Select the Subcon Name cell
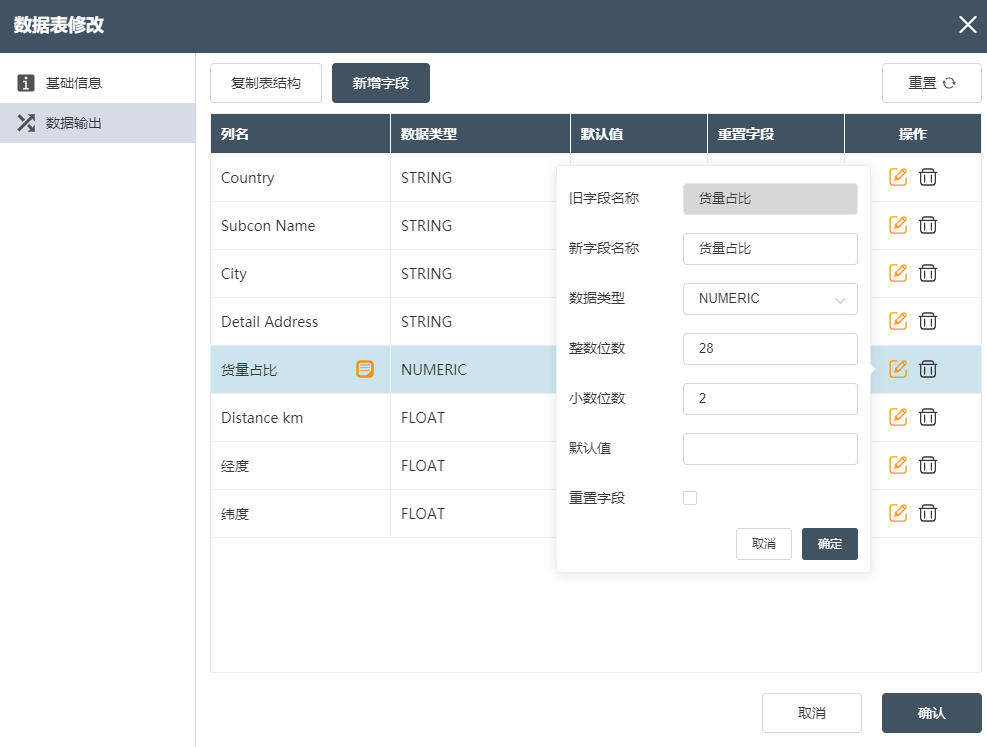The height and width of the screenshot is (747, 987). [x=300, y=225]
